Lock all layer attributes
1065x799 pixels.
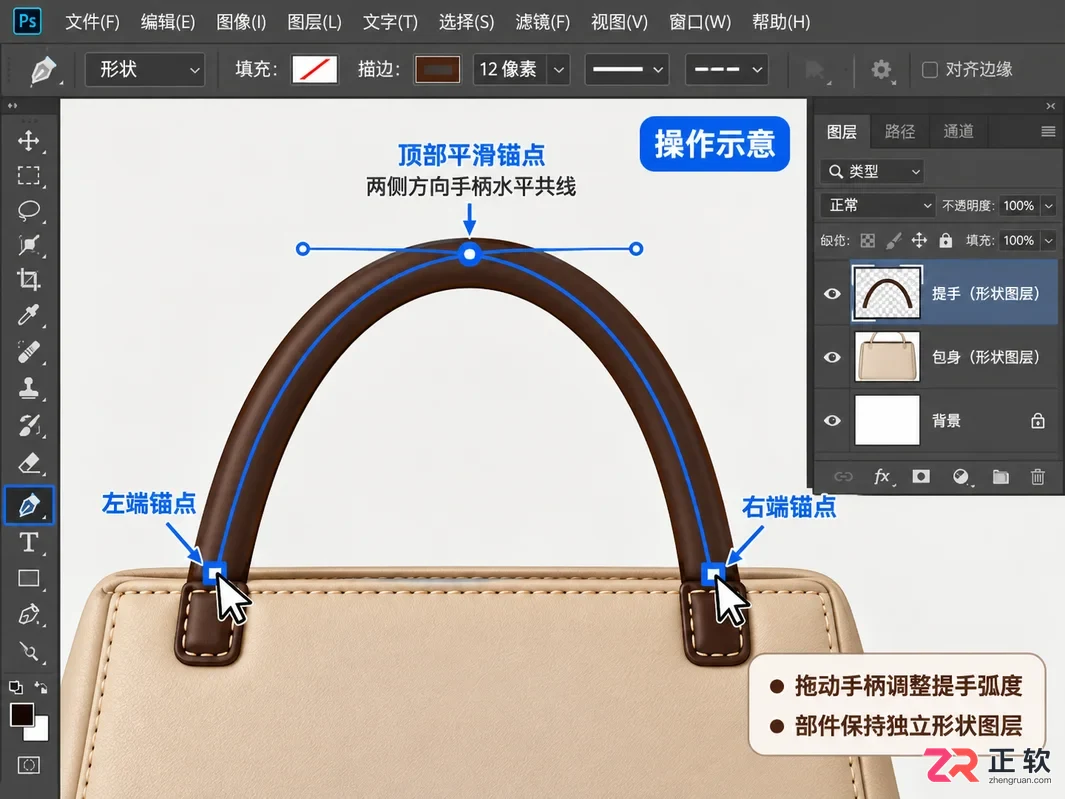pyautogui.click(x=945, y=241)
